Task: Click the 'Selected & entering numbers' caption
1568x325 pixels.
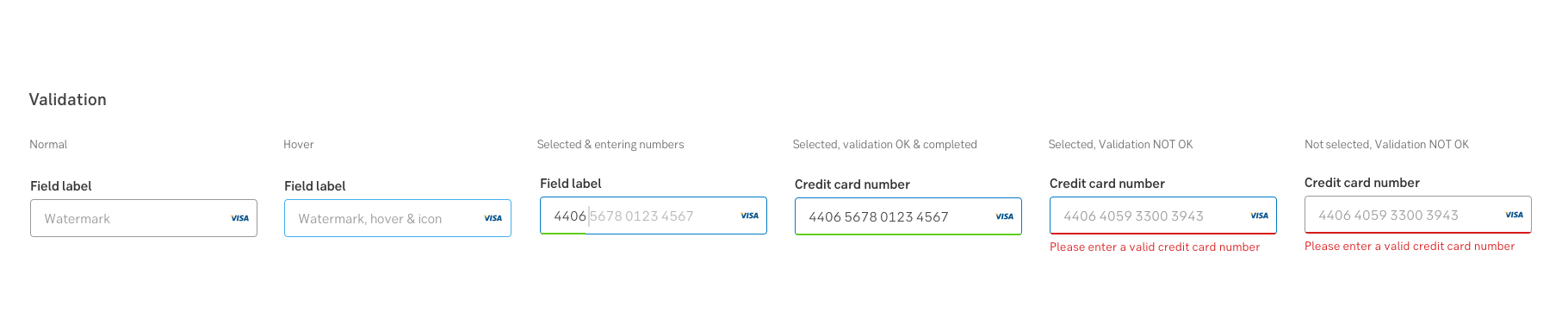Action: click(610, 144)
